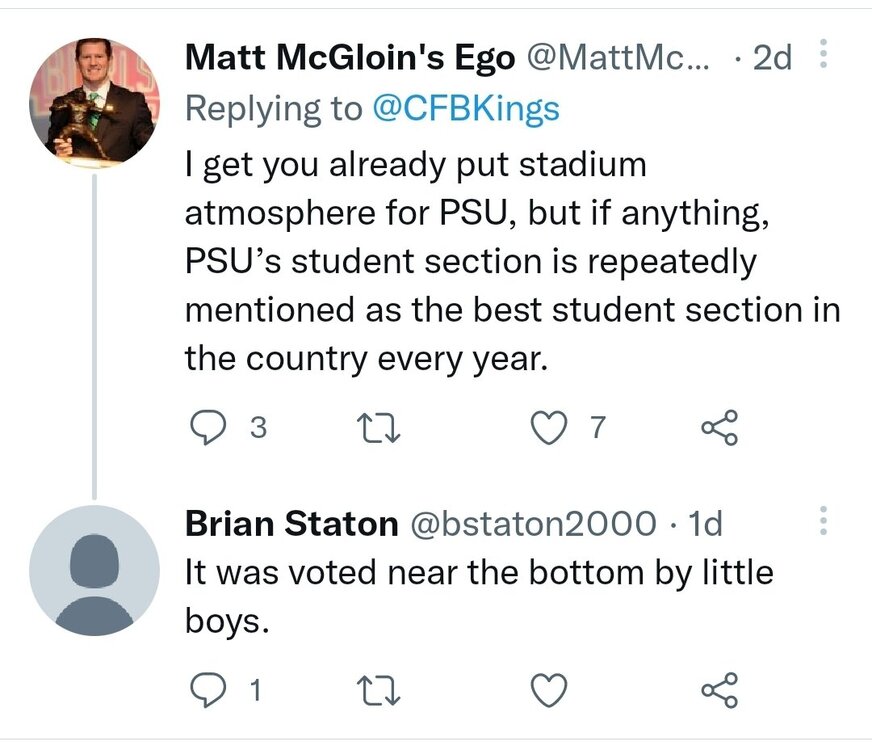Select the 1 reply count under Brian's tweet

256,687
